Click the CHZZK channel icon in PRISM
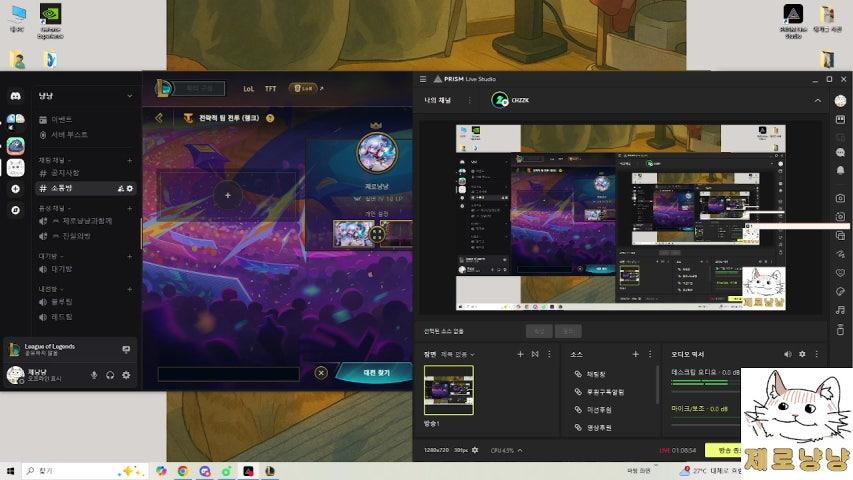 [499, 100]
